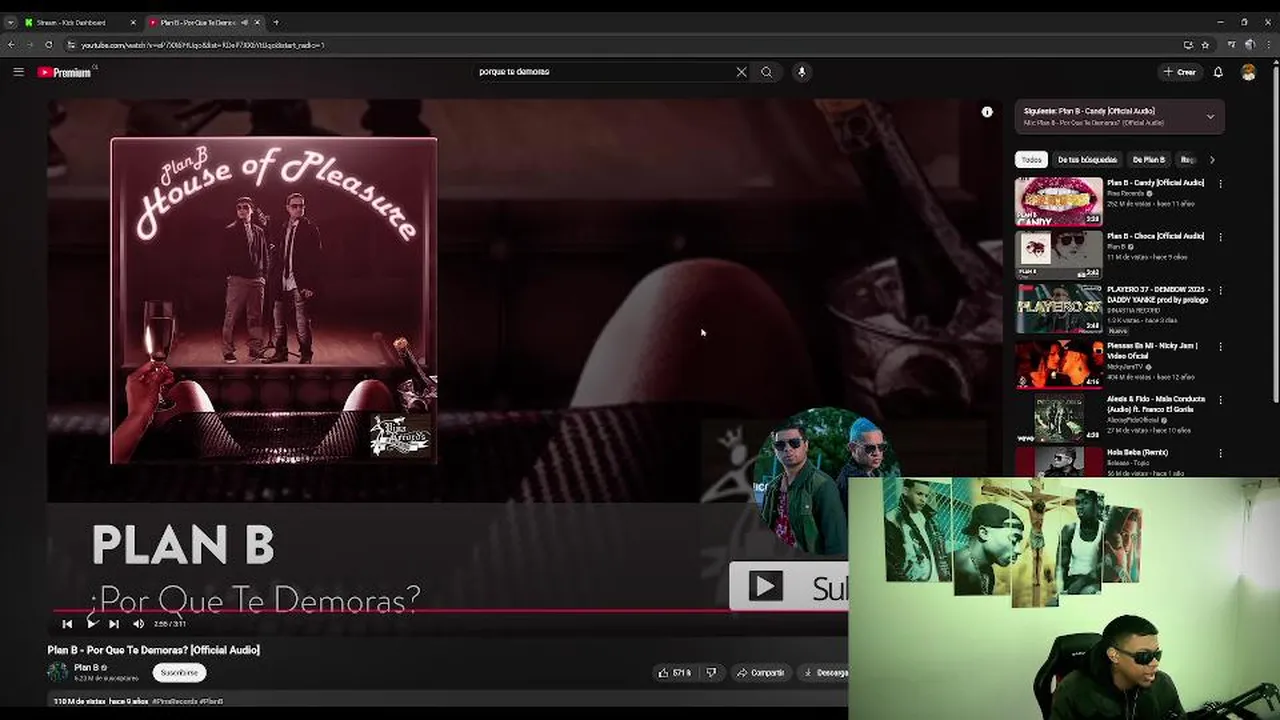Click title Hola Beba (Remix)
The height and width of the screenshot is (720, 1280).
(1137, 452)
